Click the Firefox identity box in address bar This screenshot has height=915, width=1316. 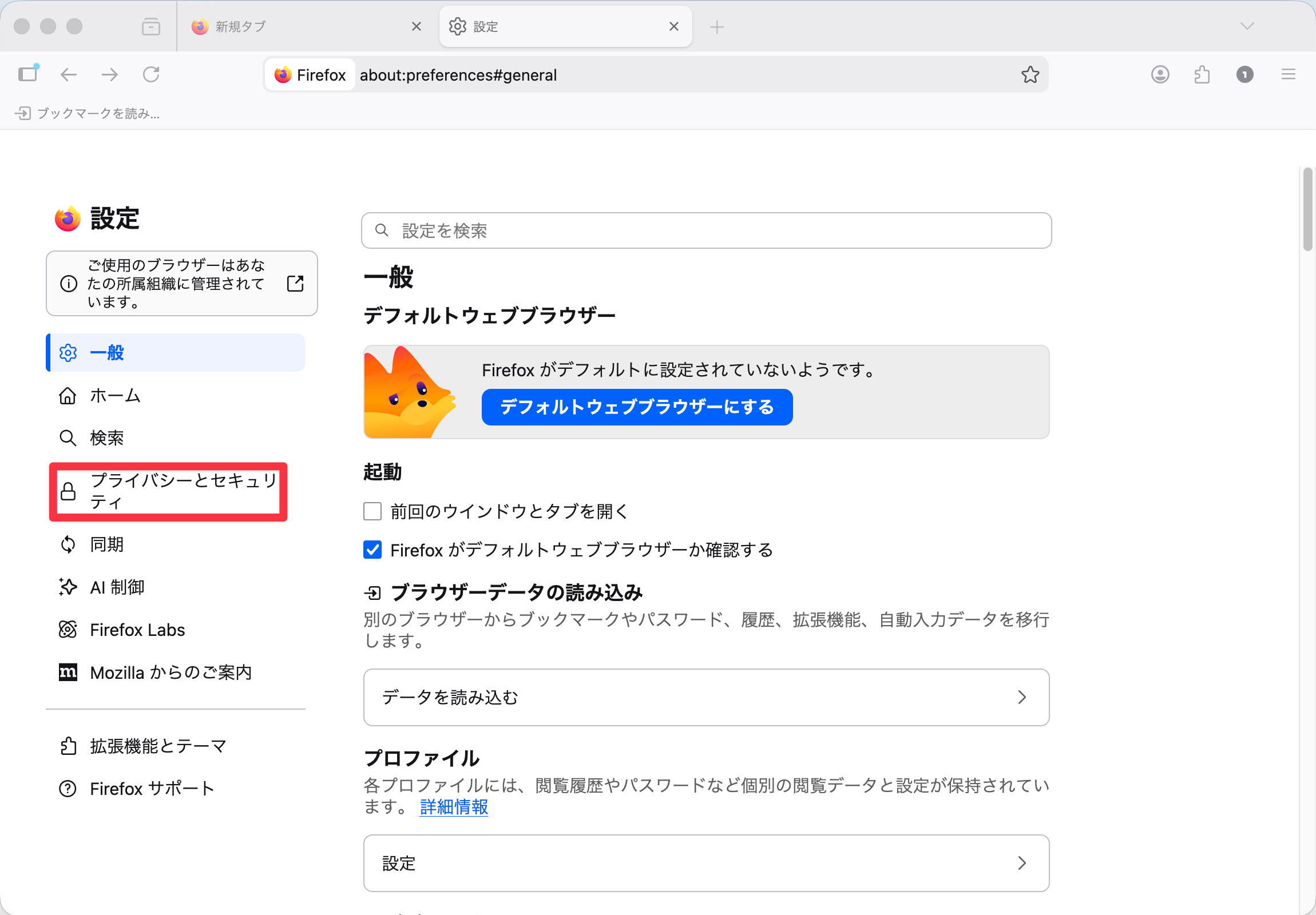tap(310, 74)
